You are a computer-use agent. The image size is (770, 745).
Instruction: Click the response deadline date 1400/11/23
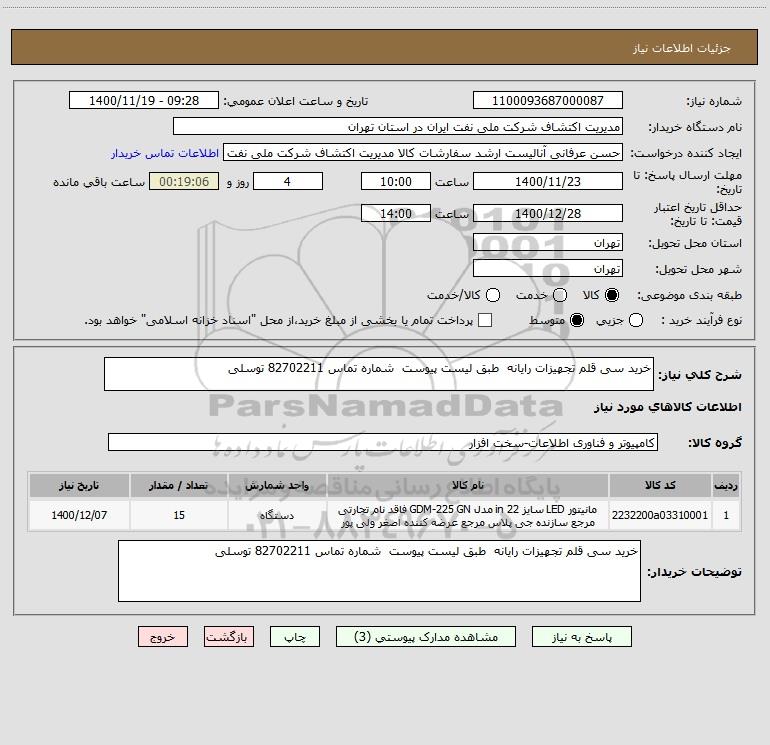click(548, 181)
